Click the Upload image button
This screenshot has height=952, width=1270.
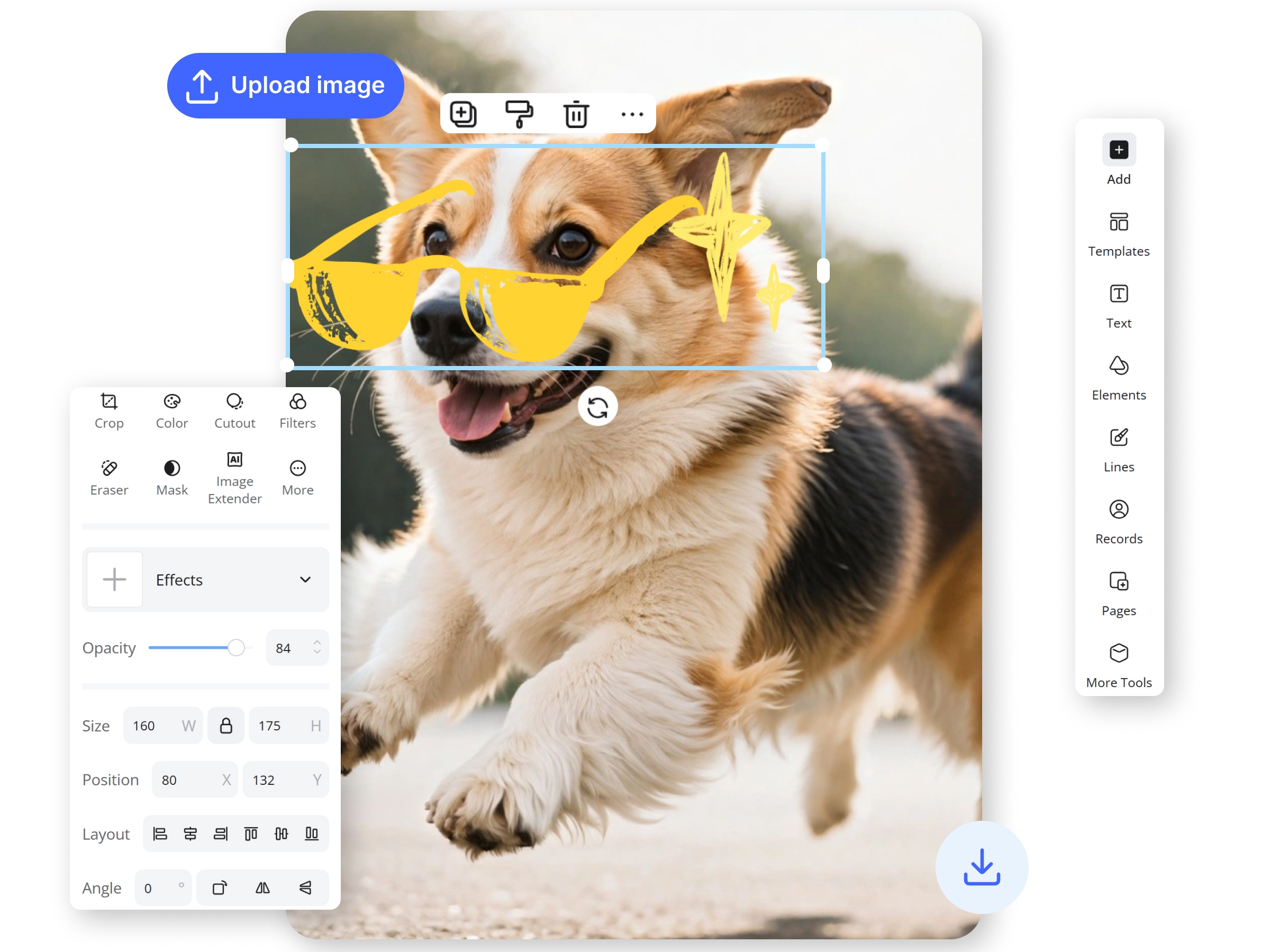coord(285,86)
